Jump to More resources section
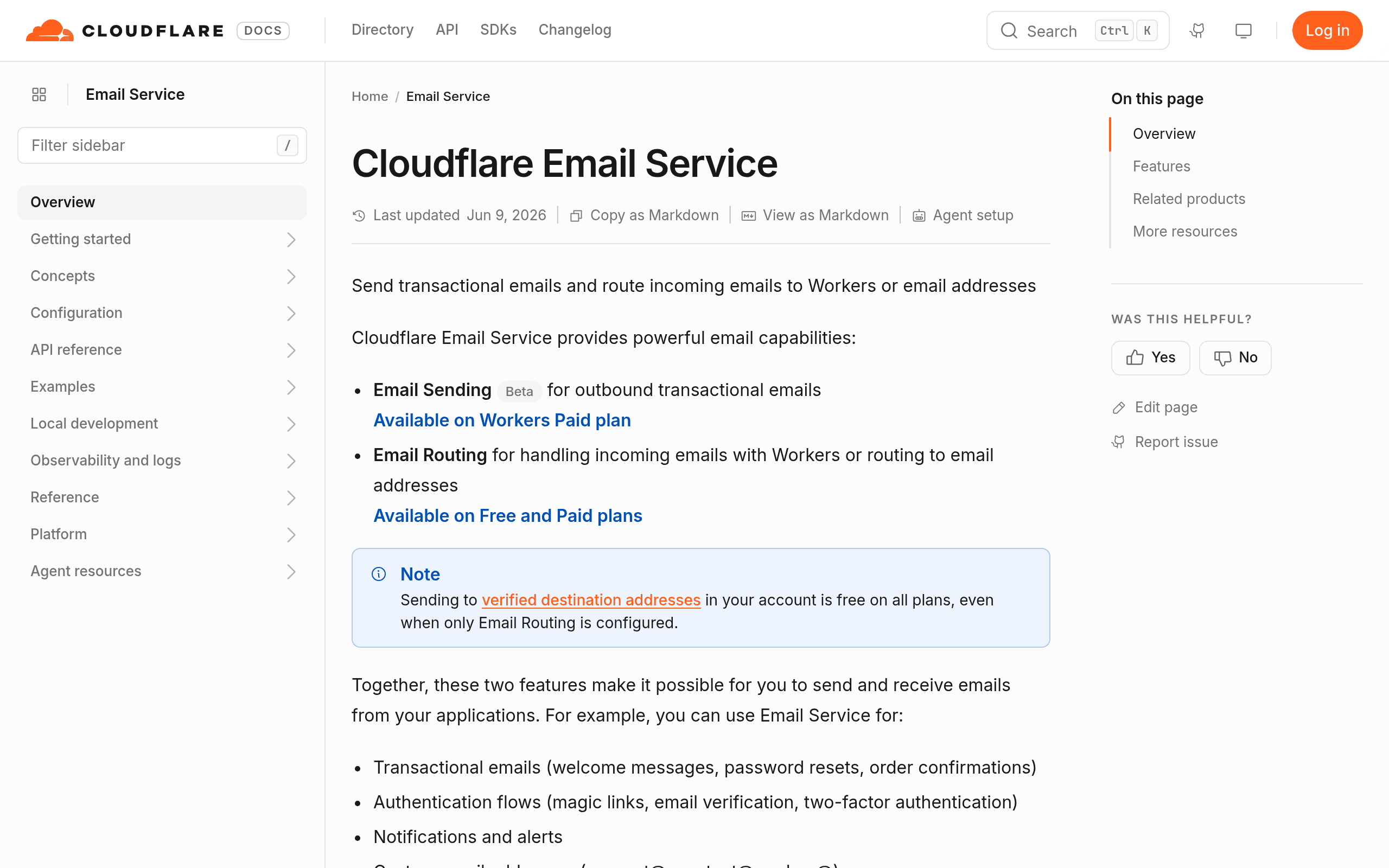Image resolution: width=1389 pixels, height=868 pixels. [x=1184, y=232]
